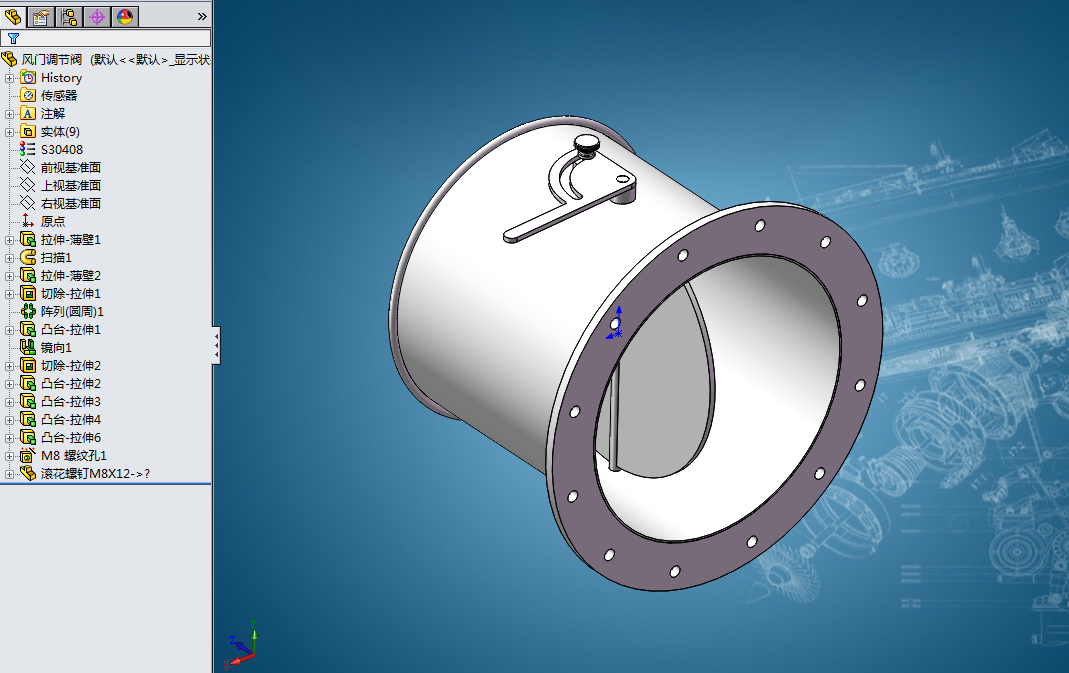Expand the 拉伸-薄壁1 feature
Viewport: 1069px width, 673px height.
9,240
